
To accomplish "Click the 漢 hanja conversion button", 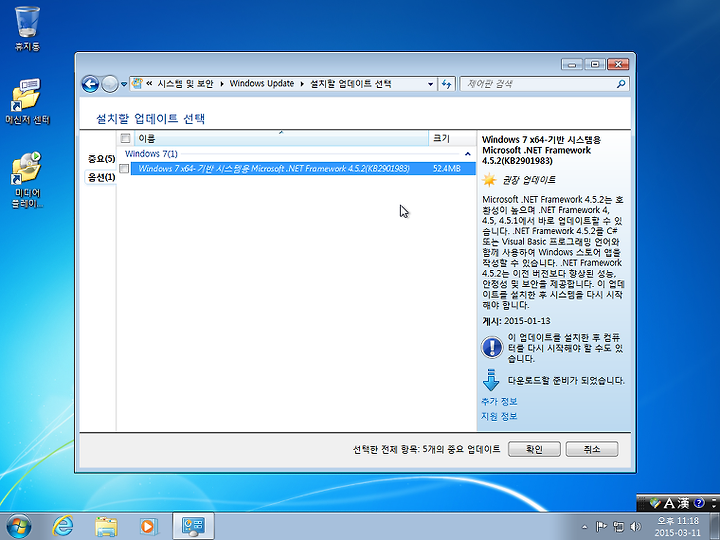I will 683,503.
